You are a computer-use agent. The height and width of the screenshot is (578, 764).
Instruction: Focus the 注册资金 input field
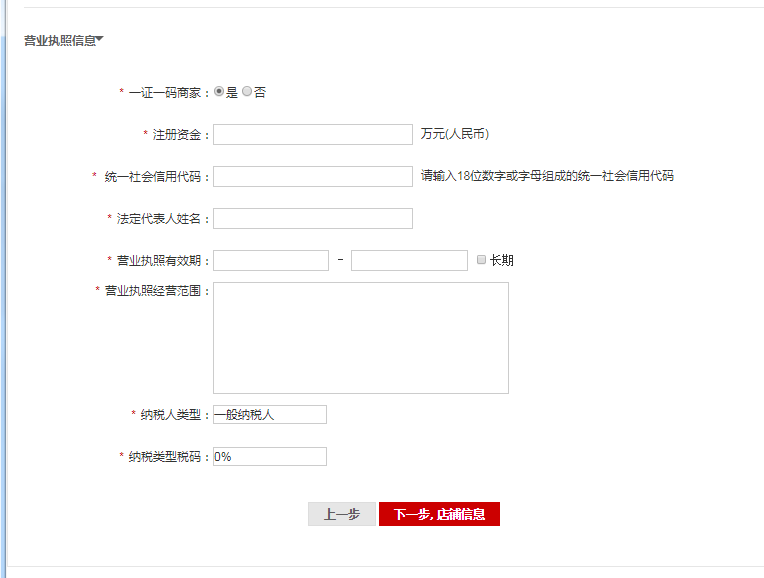point(312,134)
